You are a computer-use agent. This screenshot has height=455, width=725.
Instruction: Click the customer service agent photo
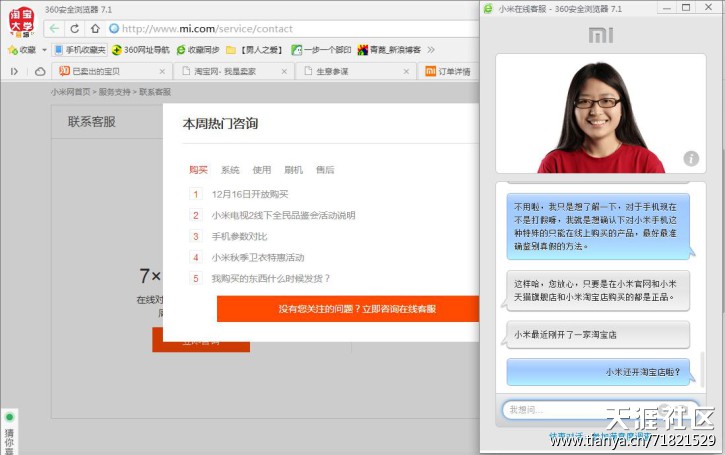[x=601, y=114]
